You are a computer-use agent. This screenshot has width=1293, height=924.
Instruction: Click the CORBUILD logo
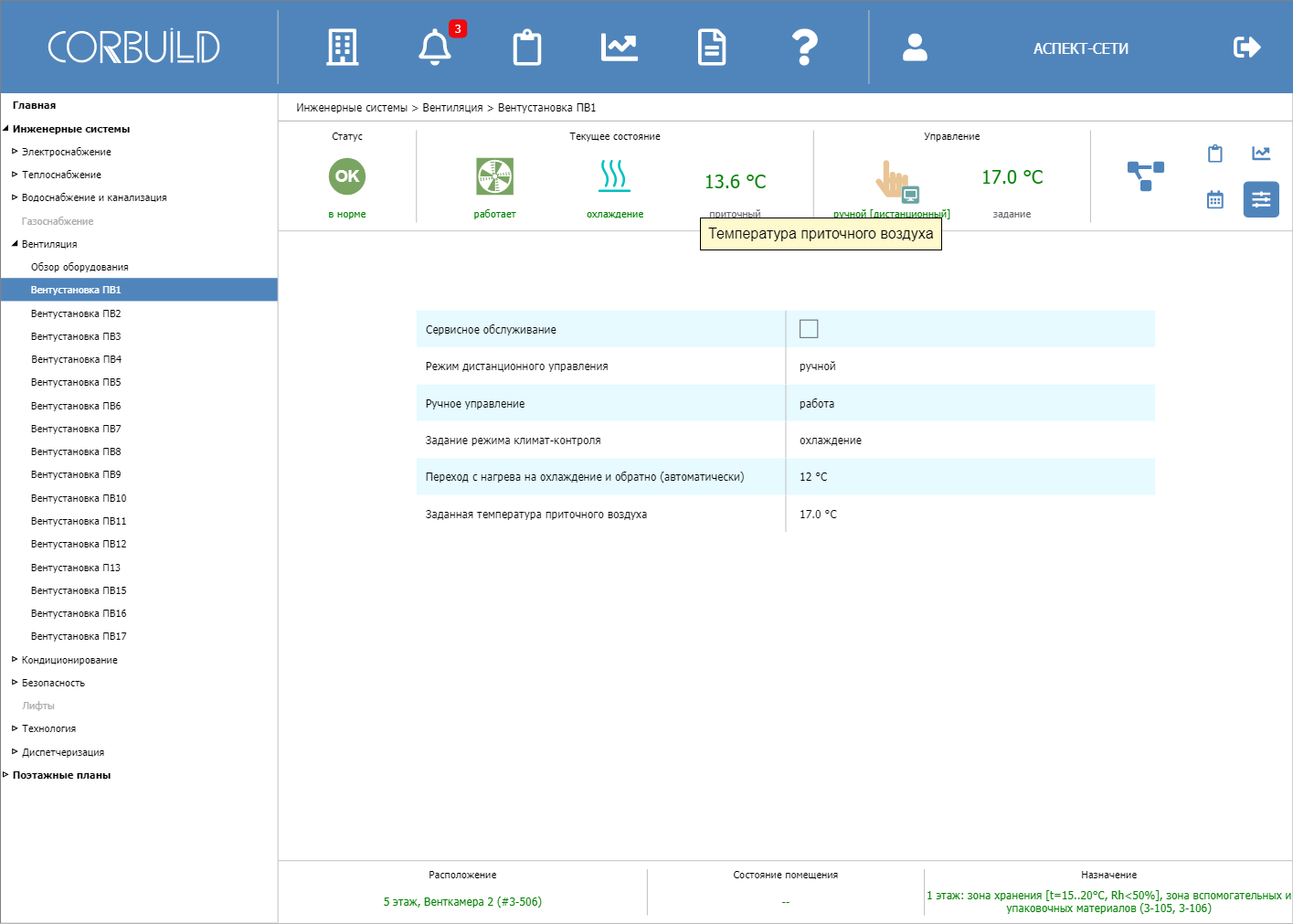(133, 47)
